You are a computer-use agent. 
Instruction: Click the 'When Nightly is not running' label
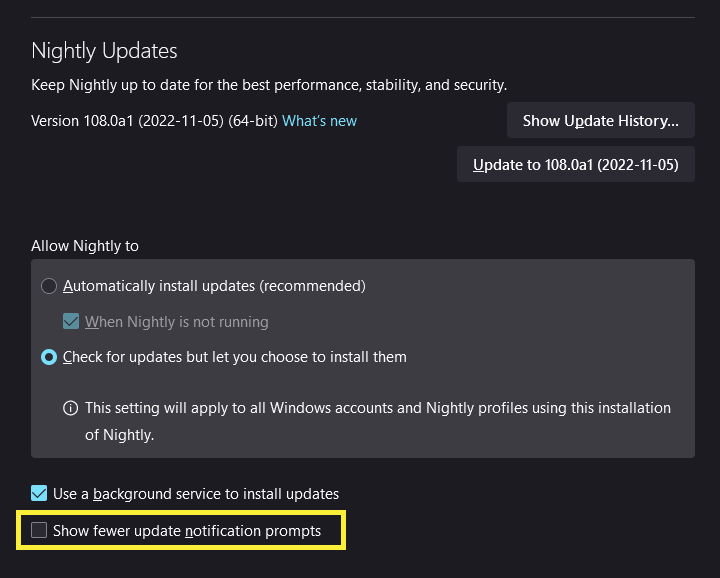point(177,322)
